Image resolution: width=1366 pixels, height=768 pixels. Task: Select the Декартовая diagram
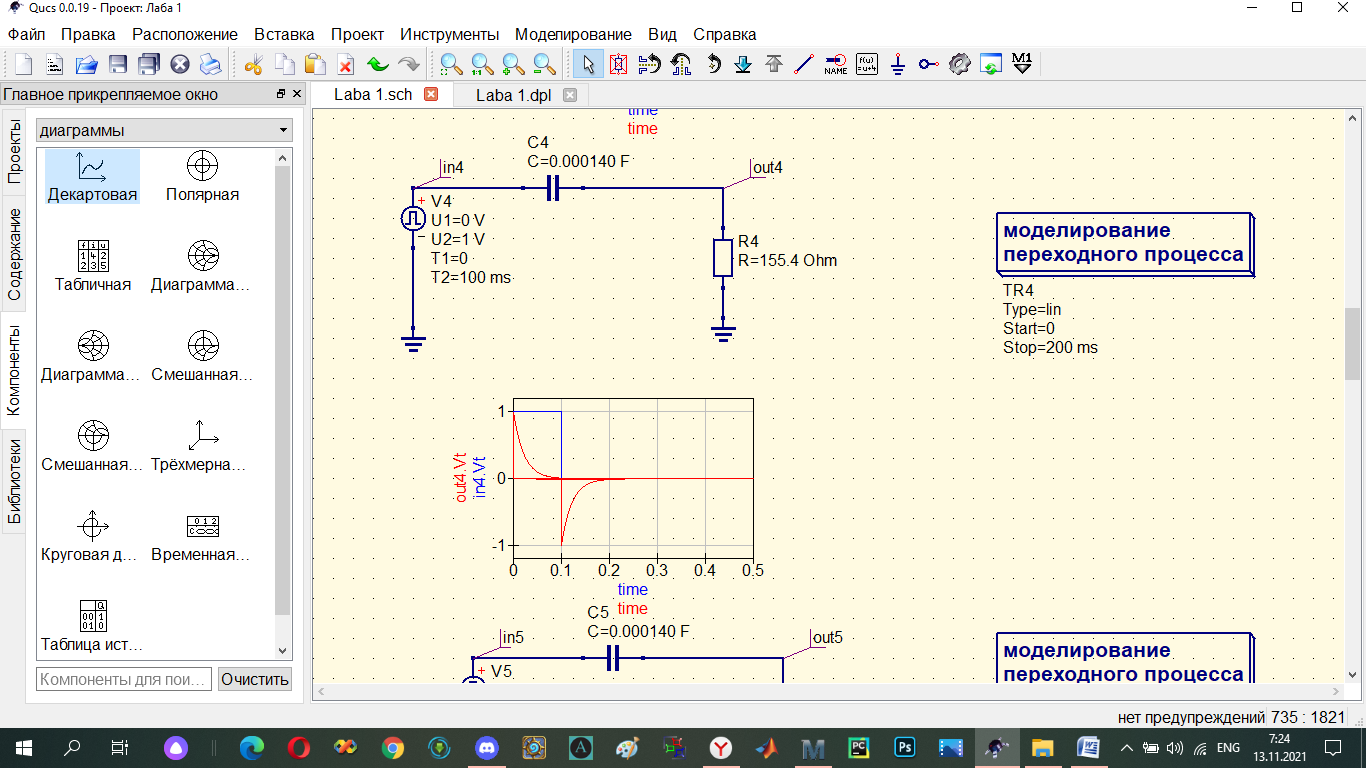[92, 177]
